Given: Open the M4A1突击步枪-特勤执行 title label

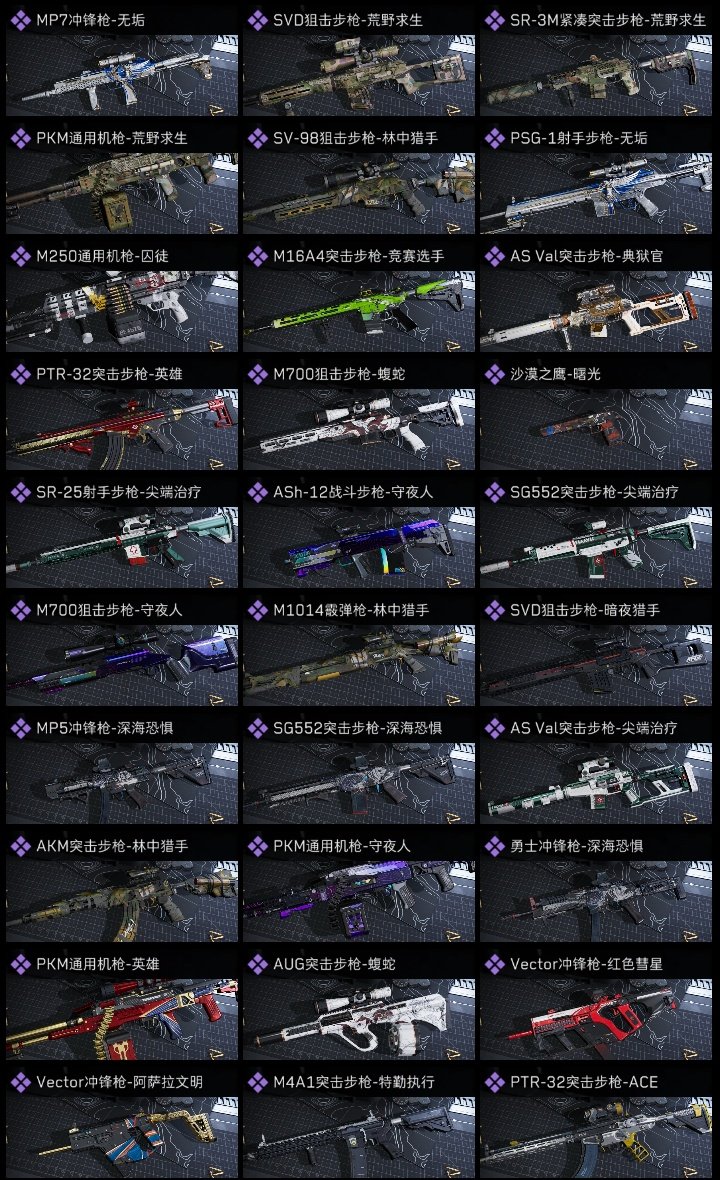Looking at the screenshot, I should (x=354, y=1082).
